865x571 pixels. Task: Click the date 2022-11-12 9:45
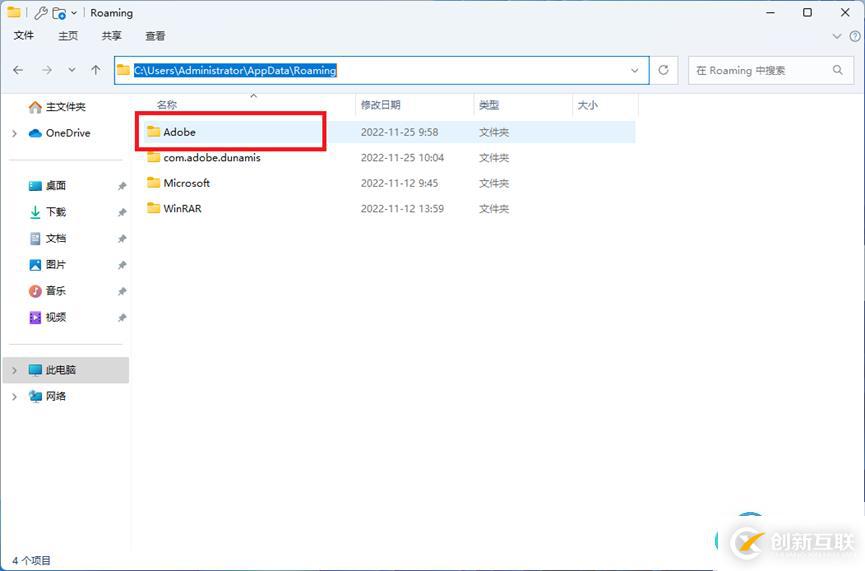click(399, 183)
